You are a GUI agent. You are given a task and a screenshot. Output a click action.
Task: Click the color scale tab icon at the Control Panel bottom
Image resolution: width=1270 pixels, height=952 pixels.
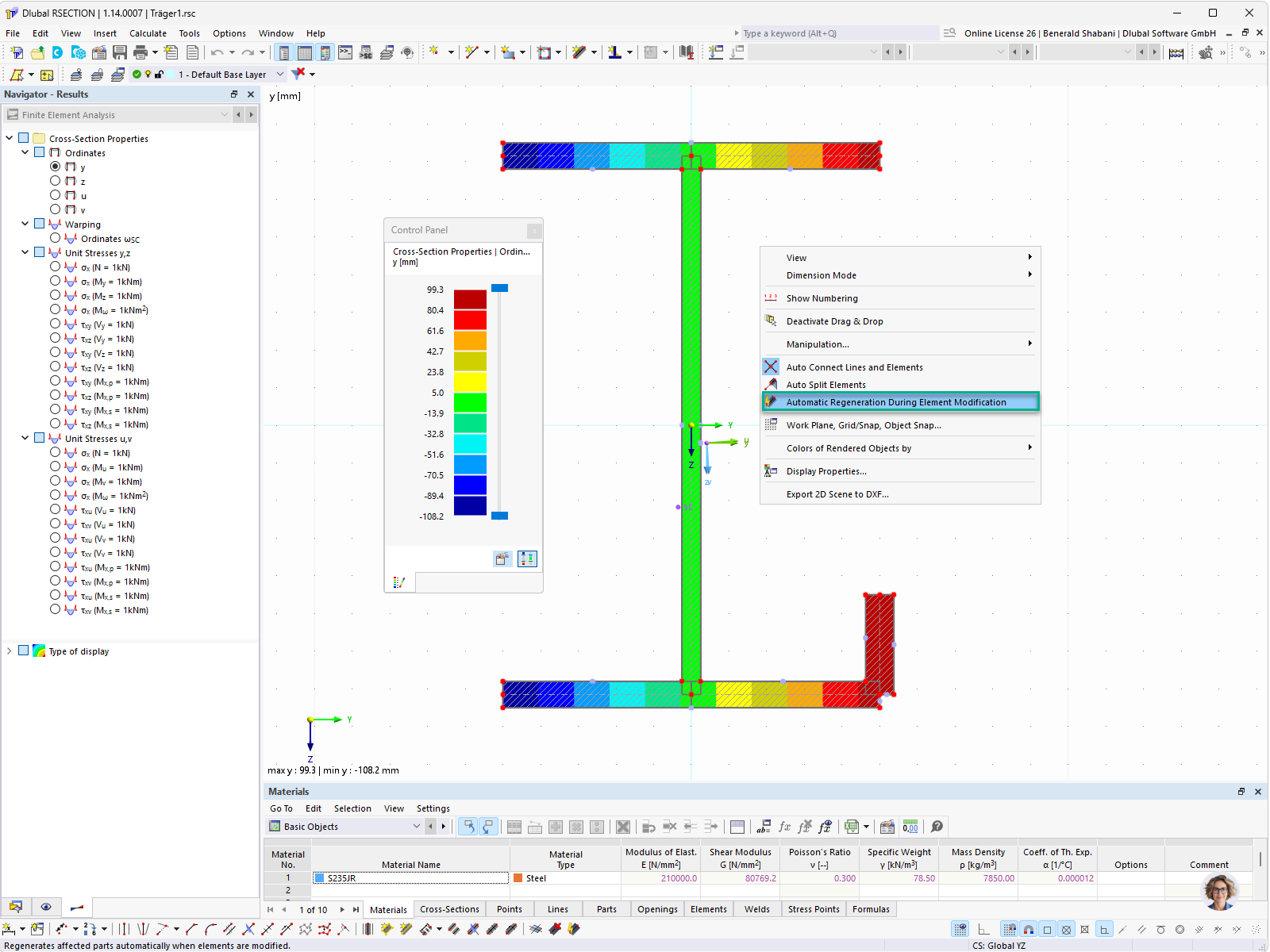399,582
